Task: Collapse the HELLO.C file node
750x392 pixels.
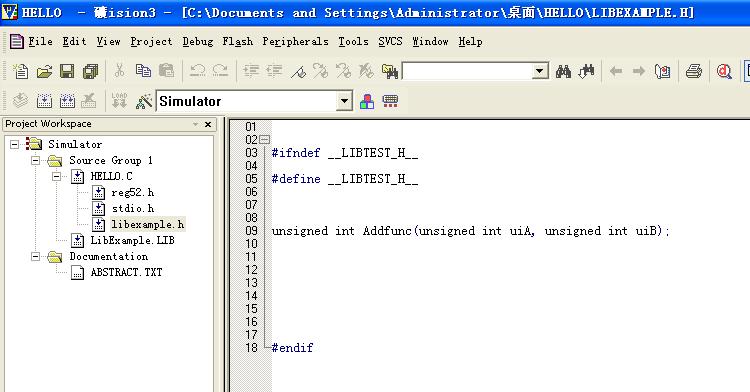Action: pyautogui.click(x=56, y=176)
